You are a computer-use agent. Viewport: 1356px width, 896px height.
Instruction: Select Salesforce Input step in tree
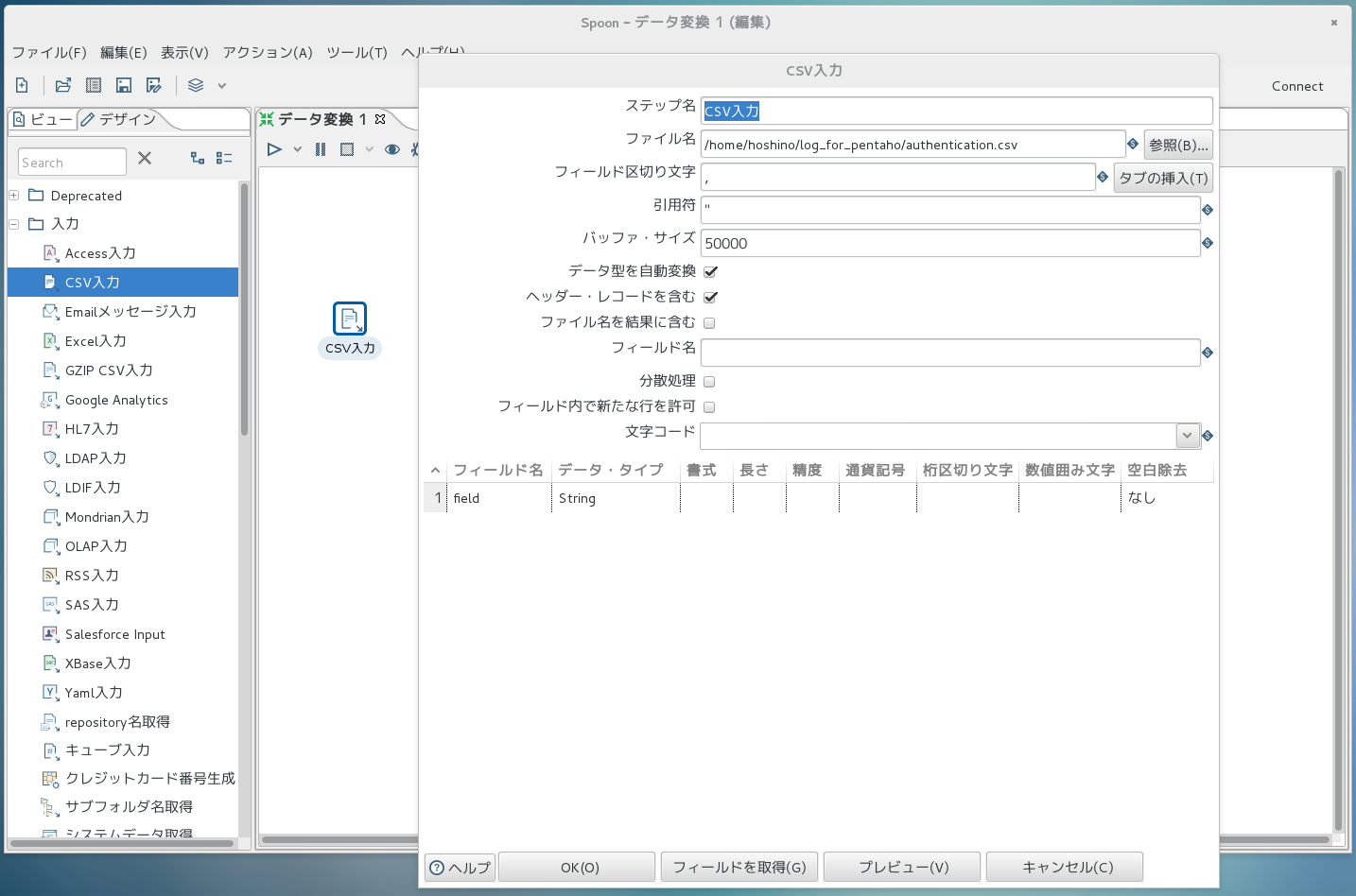114,634
